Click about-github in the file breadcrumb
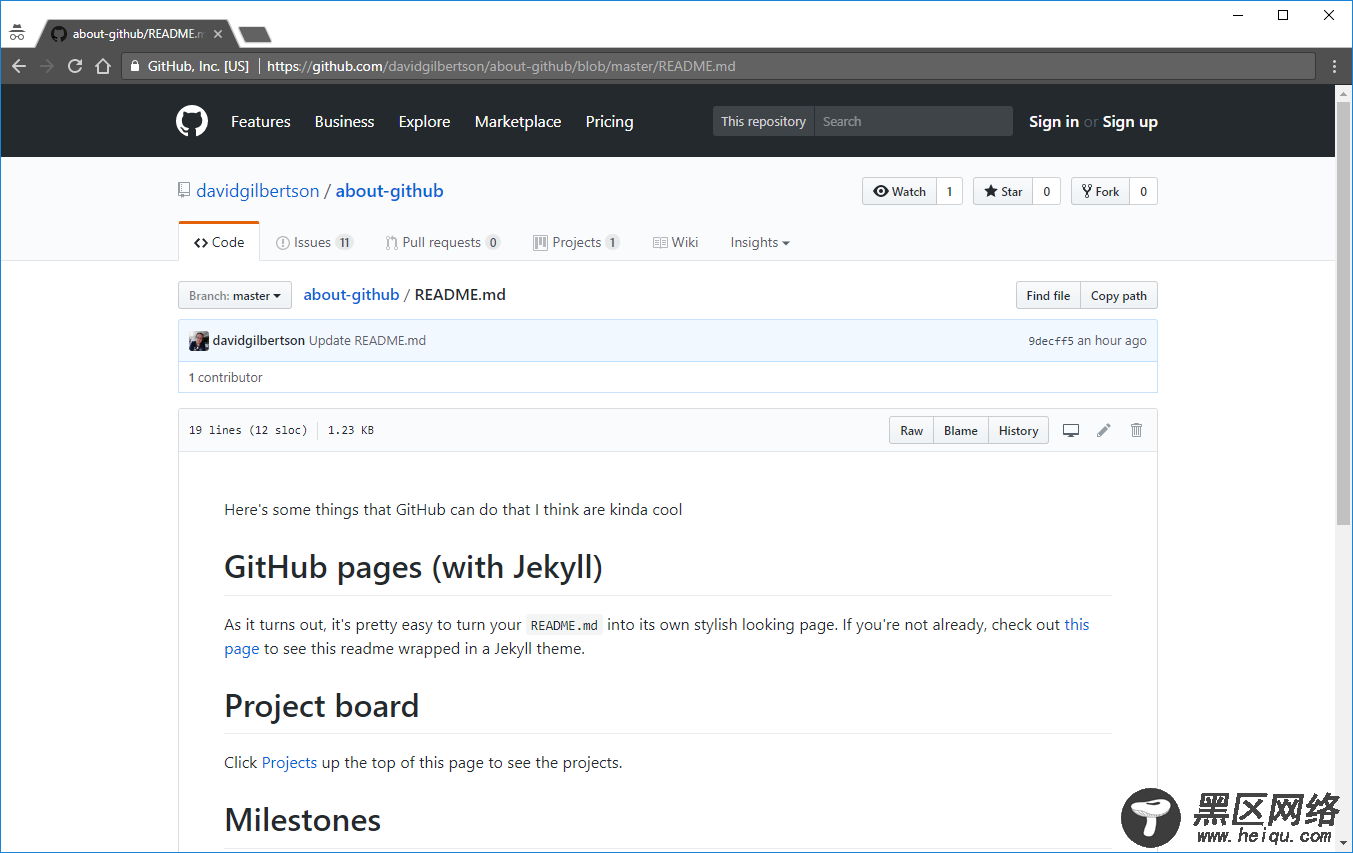The width and height of the screenshot is (1353, 853). point(351,294)
